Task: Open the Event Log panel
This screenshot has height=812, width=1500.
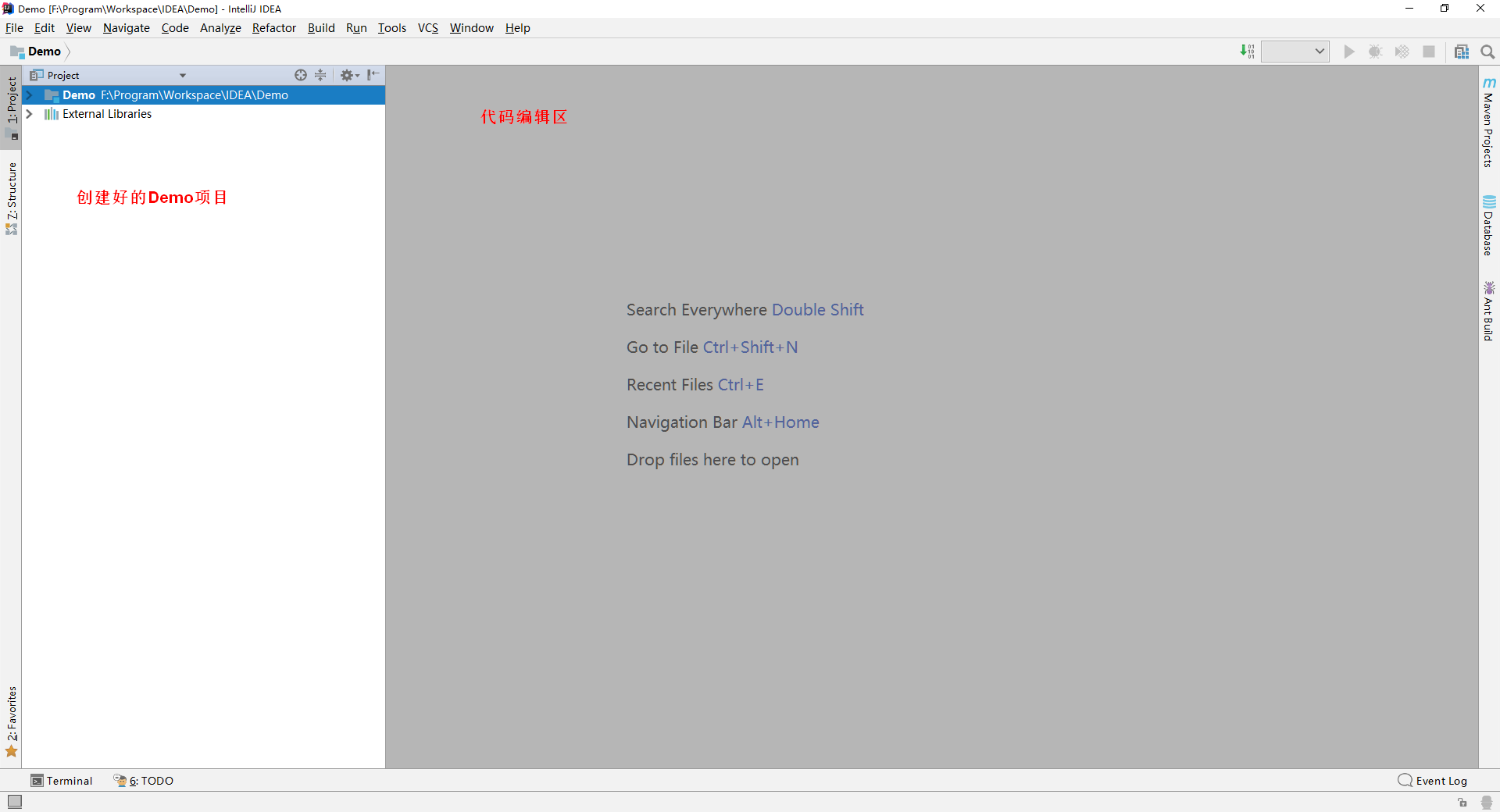Action: tap(1433, 781)
